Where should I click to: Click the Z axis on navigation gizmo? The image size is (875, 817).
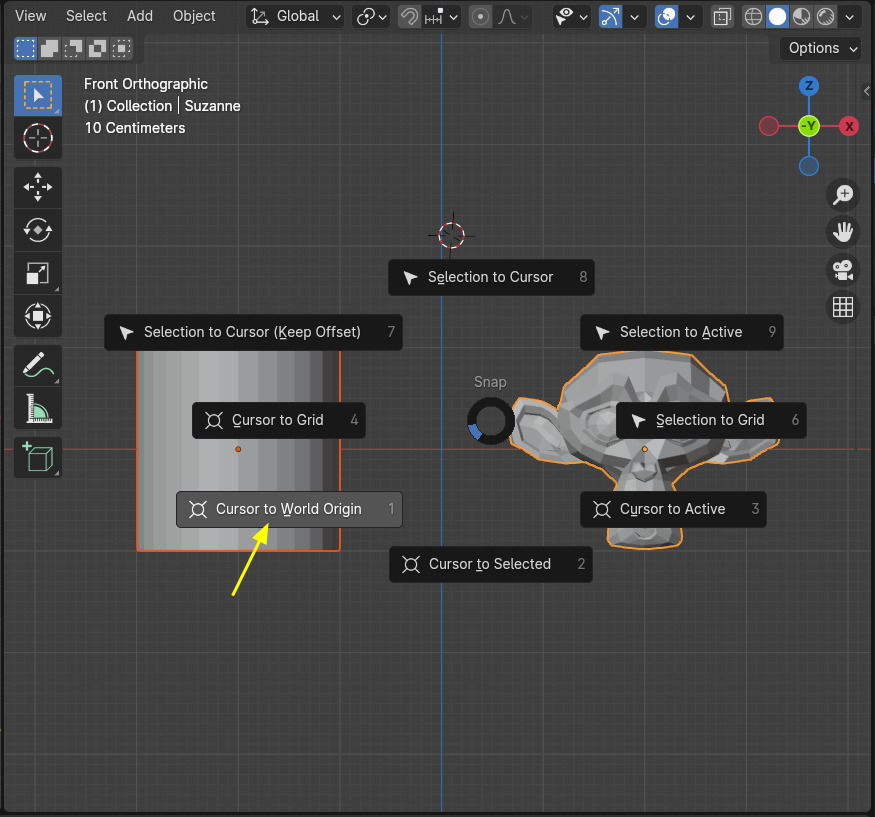click(x=809, y=86)
